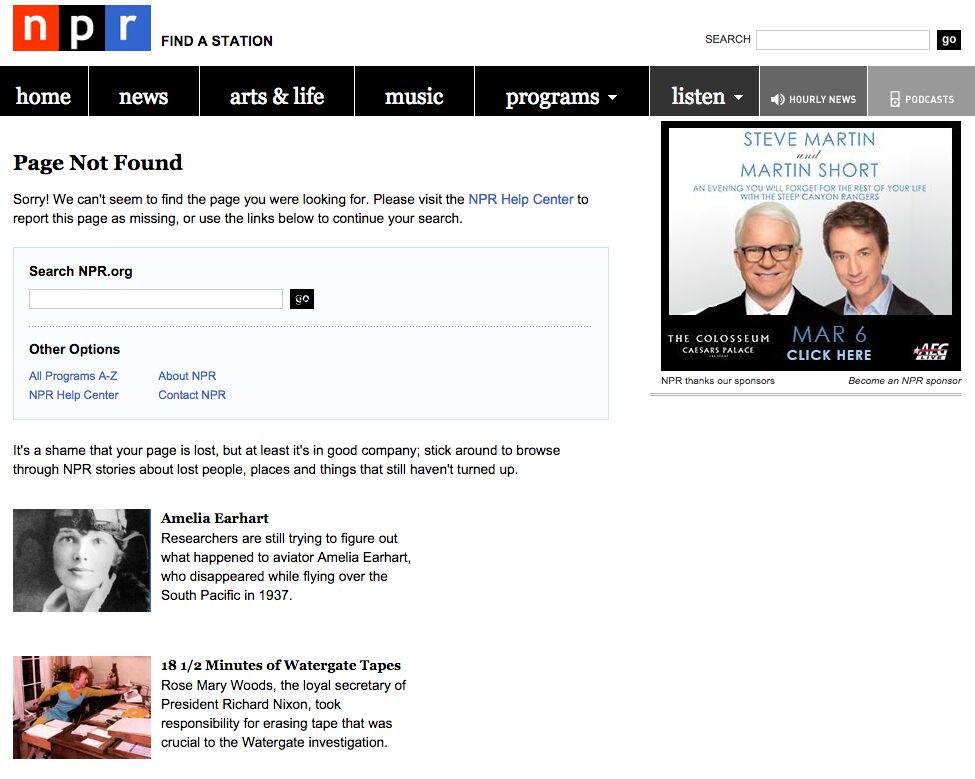This screenshot has height=779, width=975.
Task: Open the listen dropdown menu
Action: 704,97
